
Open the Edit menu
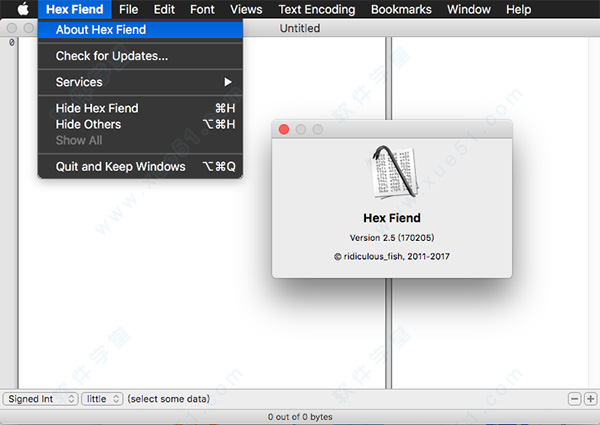tap(164, 9)
